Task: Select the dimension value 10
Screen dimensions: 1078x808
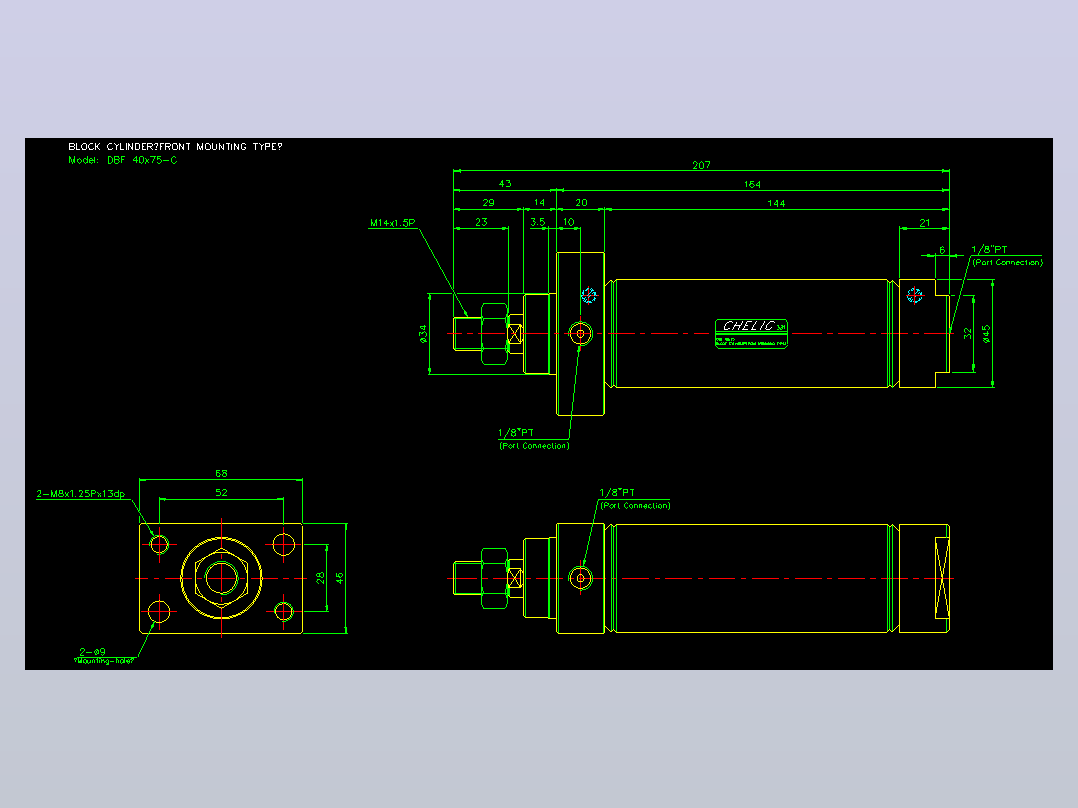Action: click(x=569, y=222)
